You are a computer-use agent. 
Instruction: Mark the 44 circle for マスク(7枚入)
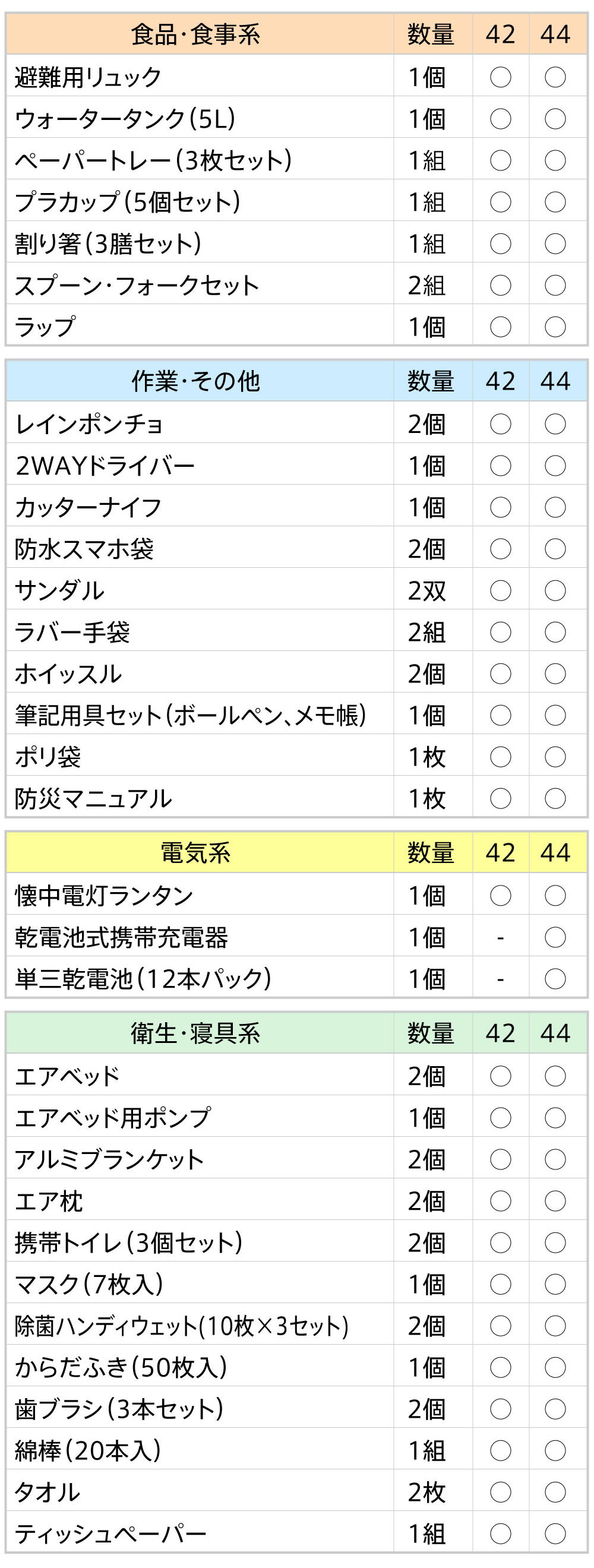[555, 1284]
